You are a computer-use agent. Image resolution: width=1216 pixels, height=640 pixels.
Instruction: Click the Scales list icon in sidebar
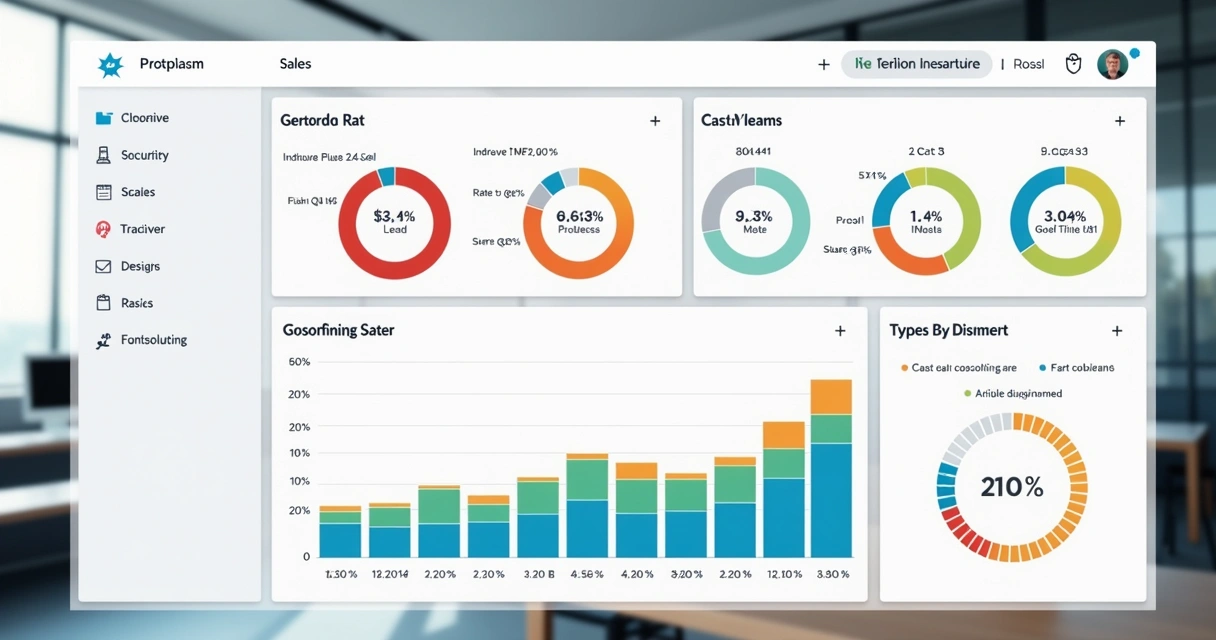click(104, 191)
